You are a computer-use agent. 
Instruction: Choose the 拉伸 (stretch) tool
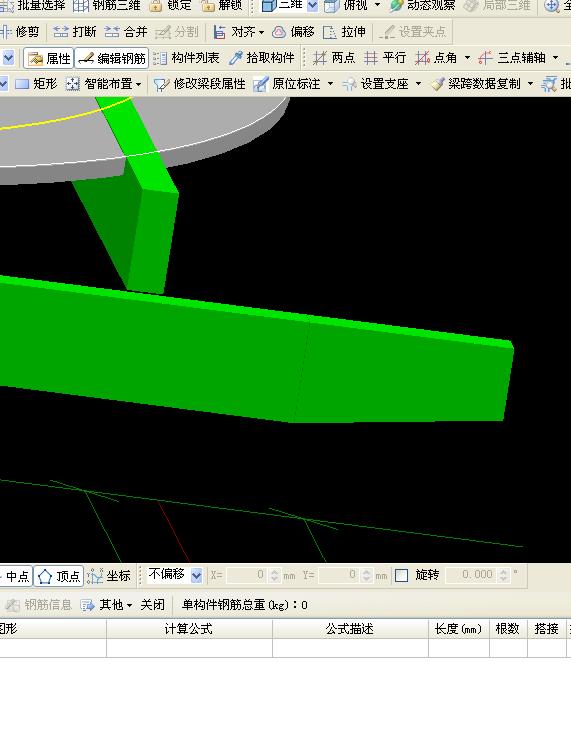click(344, 32)
